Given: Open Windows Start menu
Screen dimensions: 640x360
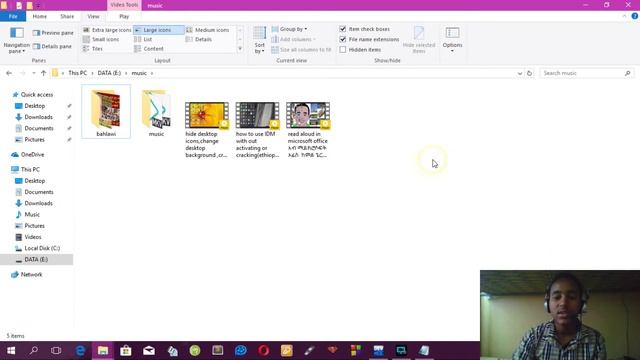Looking at the screenshot, I should pos(11,351).
